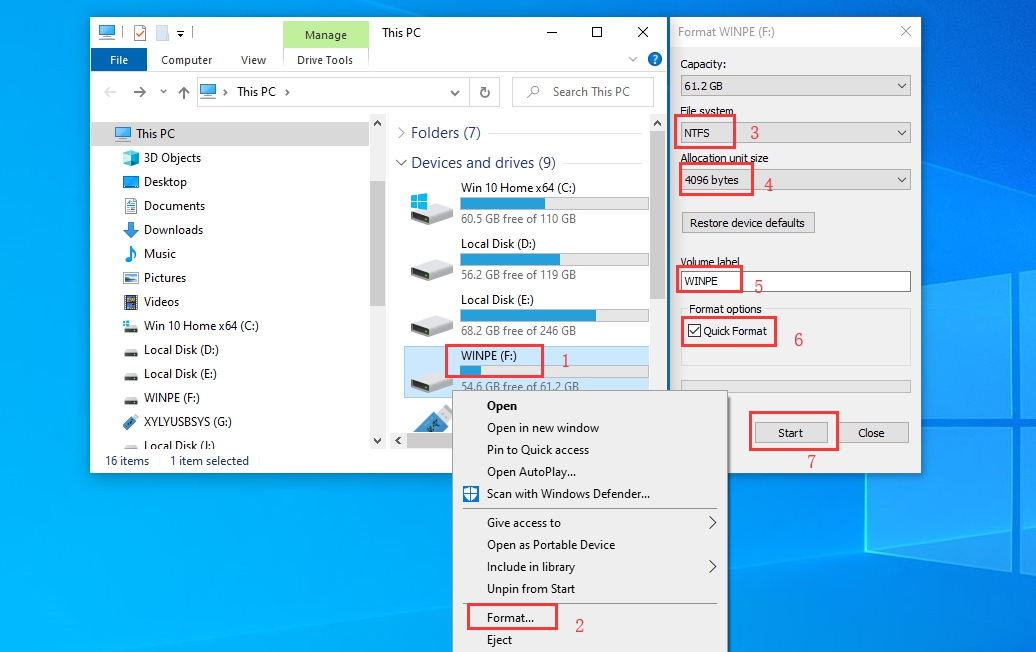1036x652 pixels.
Task: Click the New folder icon in title bar
Action: (x=162, y=32)
